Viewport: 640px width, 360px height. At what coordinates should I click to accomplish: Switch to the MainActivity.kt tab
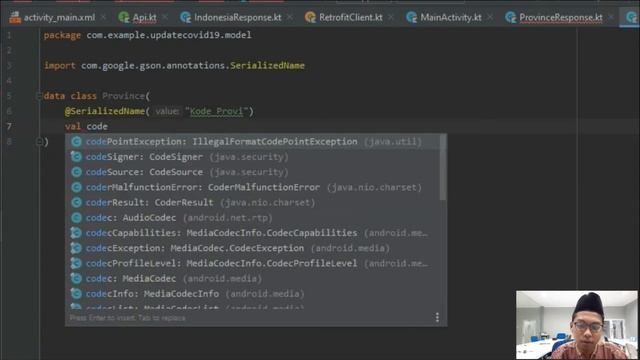(x=451, y=18)
